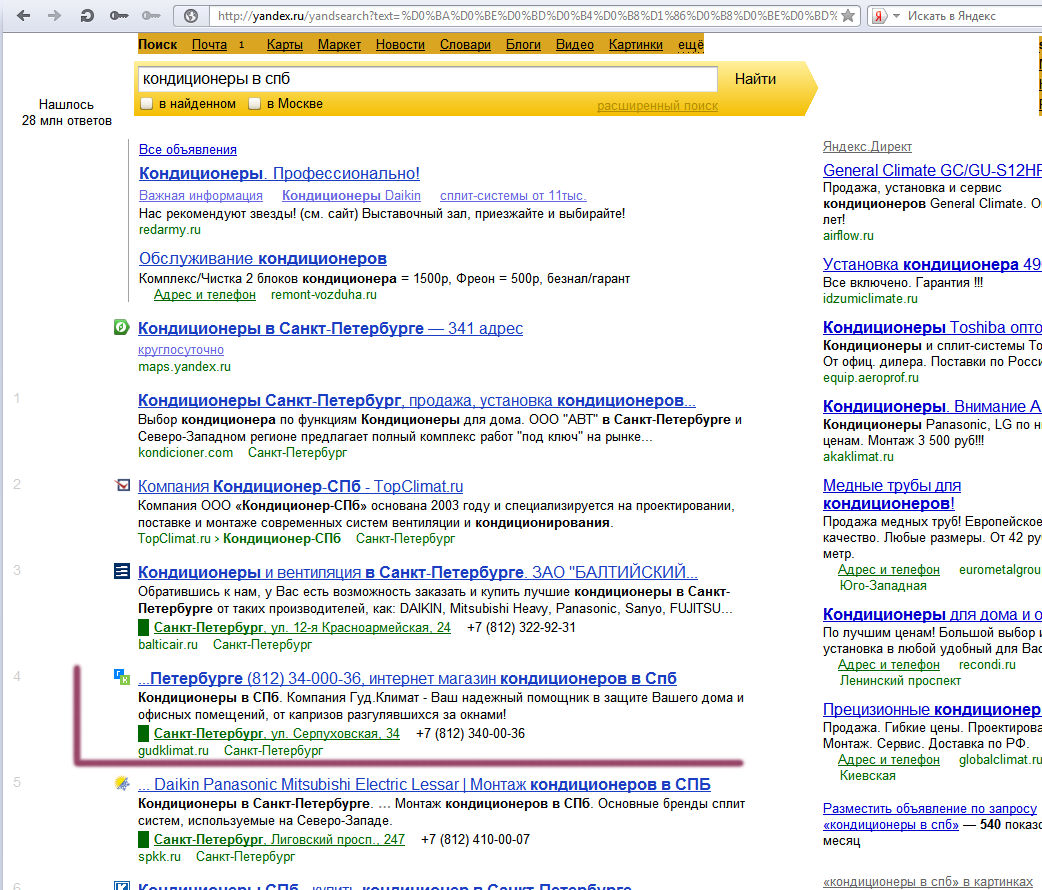Click the Yandex Maps icon beside the 341 адрес result
Image resolution: width=1042 pixels, height=890 pixels.
click(x=122, y=327)
